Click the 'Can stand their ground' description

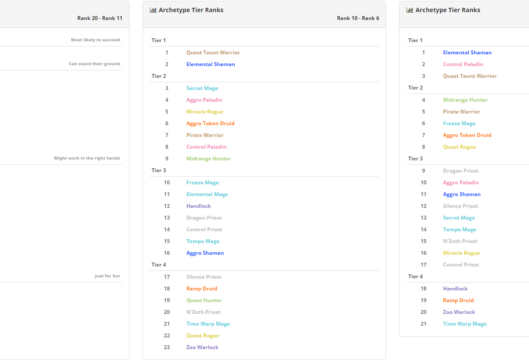point(94,64)
